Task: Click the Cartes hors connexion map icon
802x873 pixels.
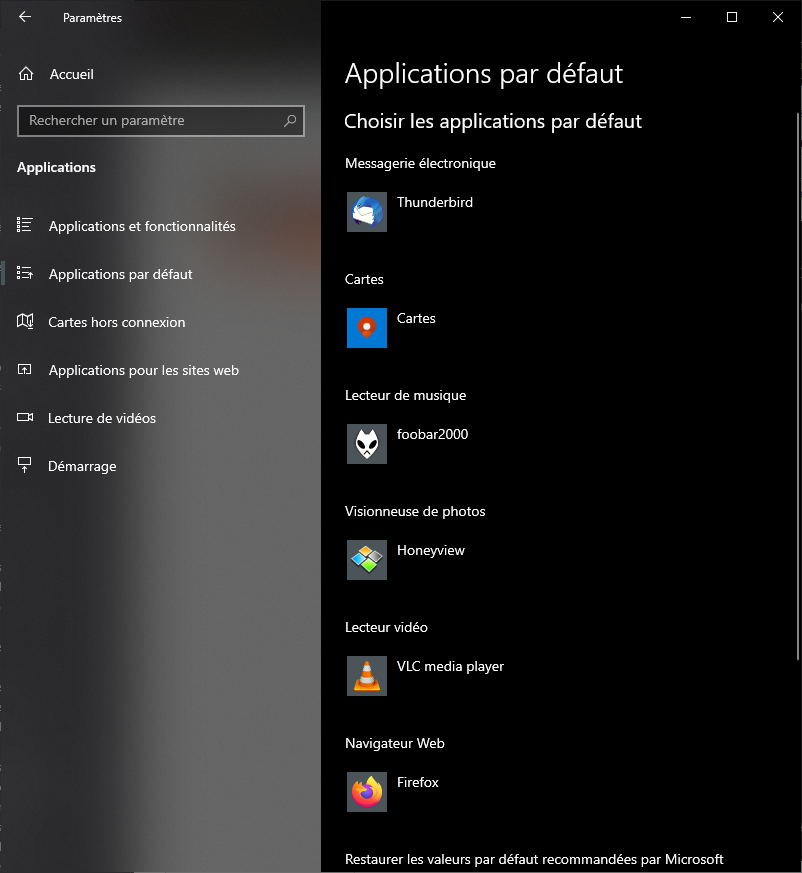Action: (x=25, y=321)
